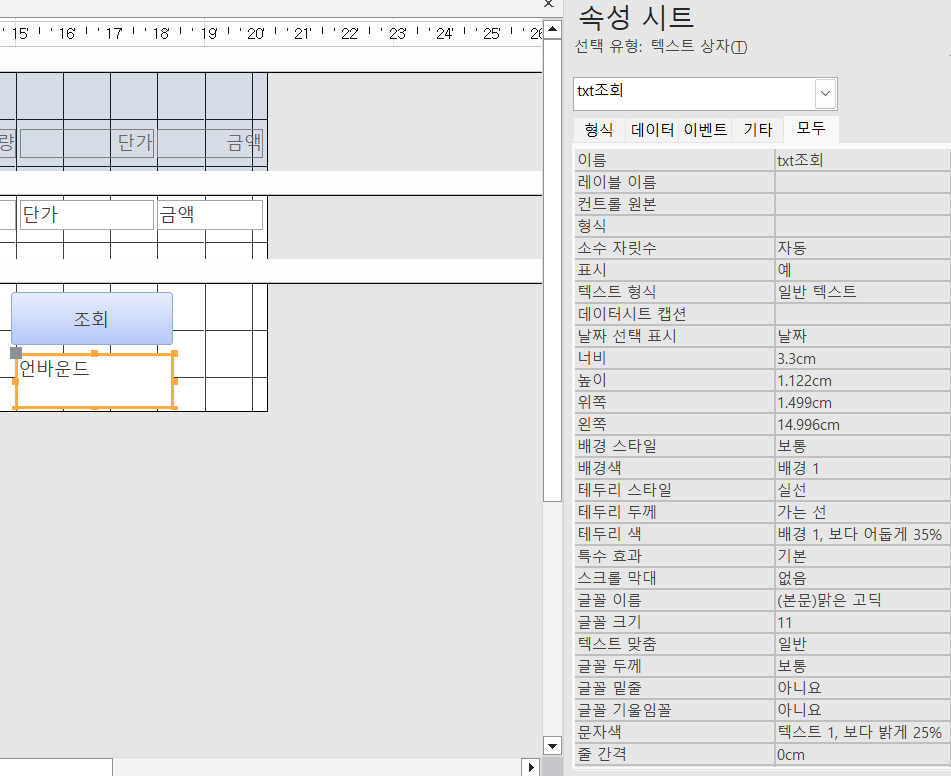The width and height of the screenshot is (951, 776).
Task: Select the 기타 tab
Action: click(x=757, y=130)
